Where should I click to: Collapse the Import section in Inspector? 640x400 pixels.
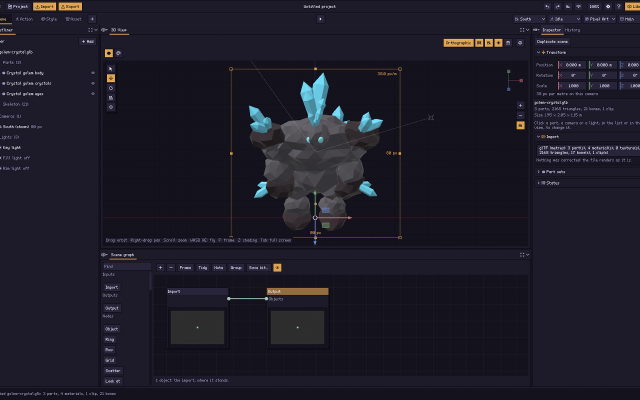click(539, 137)
